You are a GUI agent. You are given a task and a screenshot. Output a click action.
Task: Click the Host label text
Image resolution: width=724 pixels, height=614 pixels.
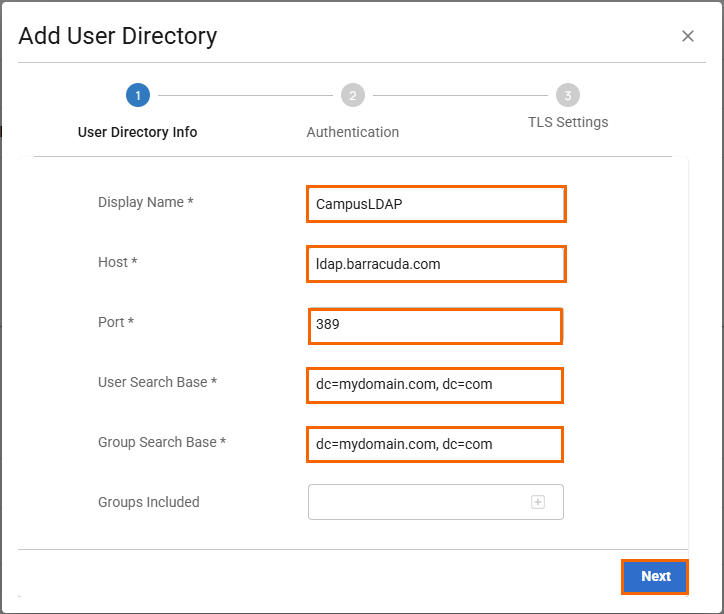[117, 262]
